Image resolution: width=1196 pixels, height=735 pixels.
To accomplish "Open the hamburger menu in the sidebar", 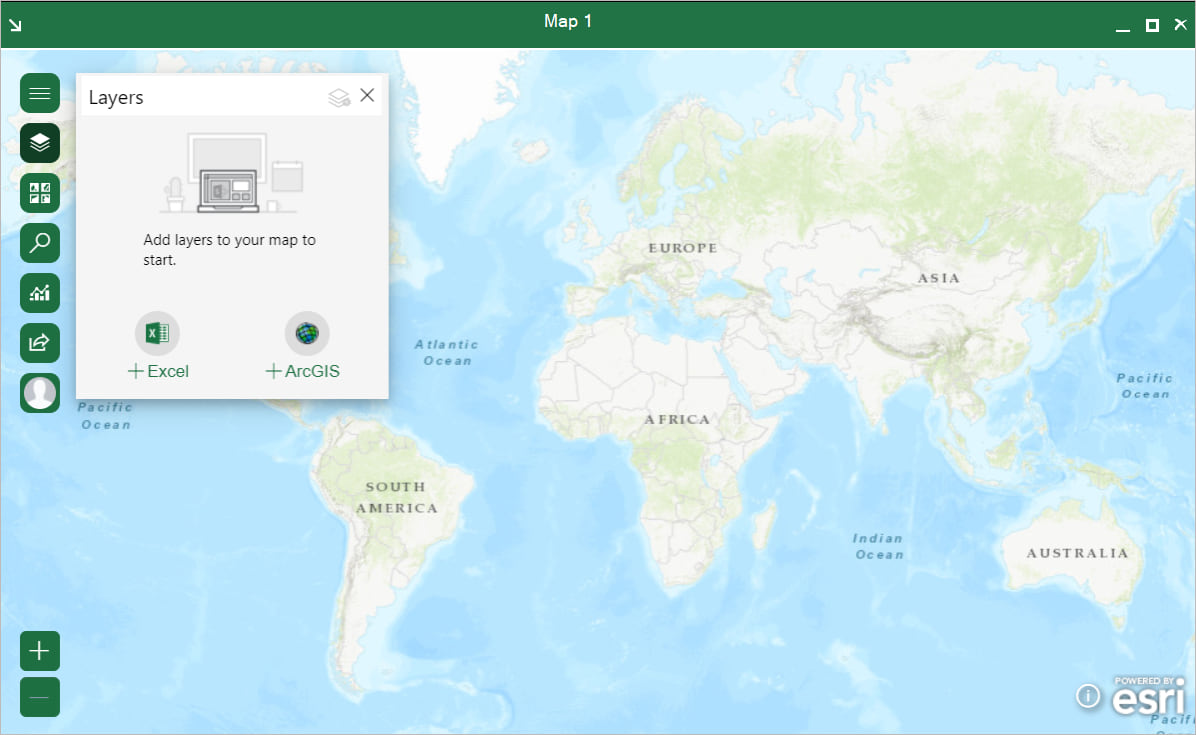I will pyautogui.click(x=39, y=93).
